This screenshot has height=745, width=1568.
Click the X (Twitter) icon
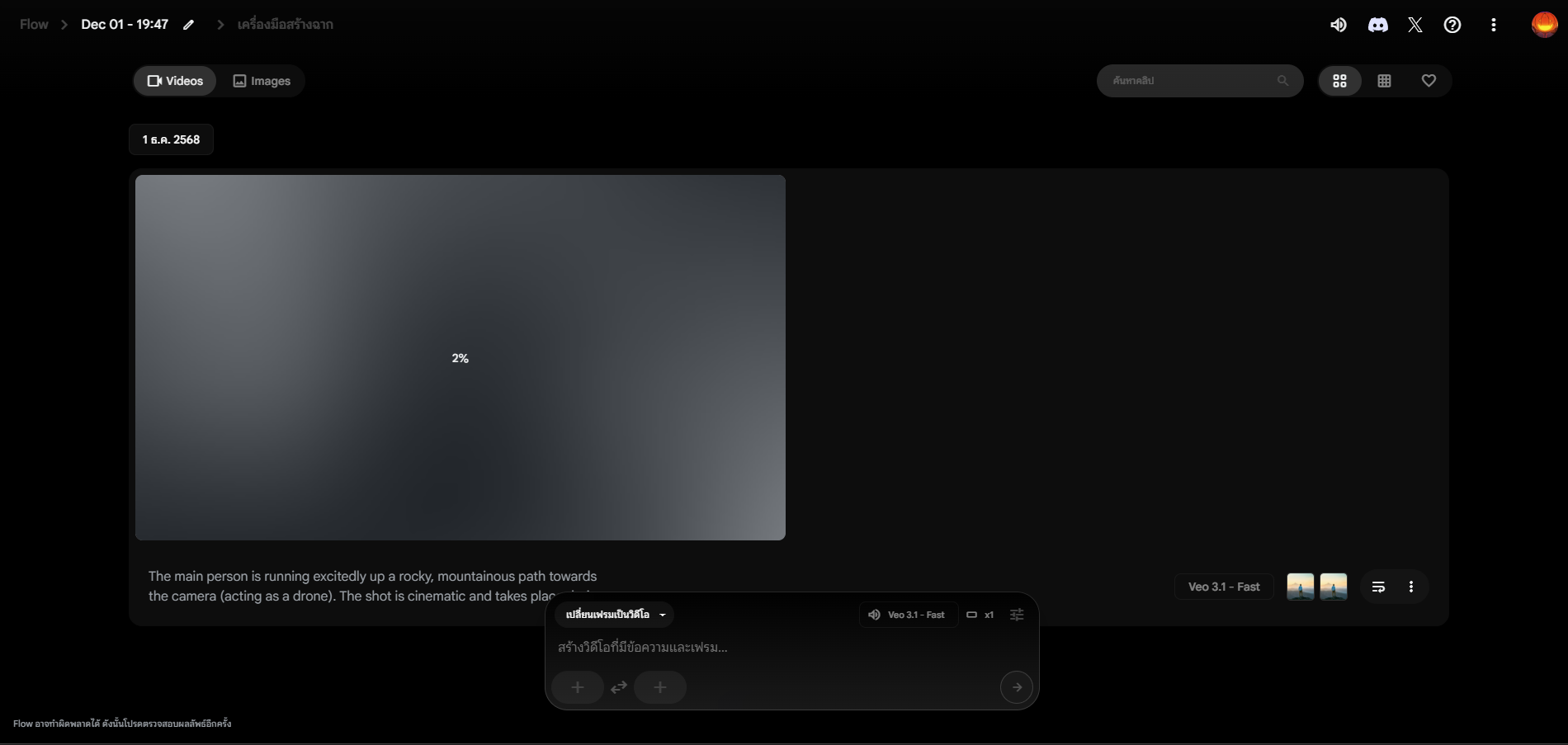[x=1415, y=25]
